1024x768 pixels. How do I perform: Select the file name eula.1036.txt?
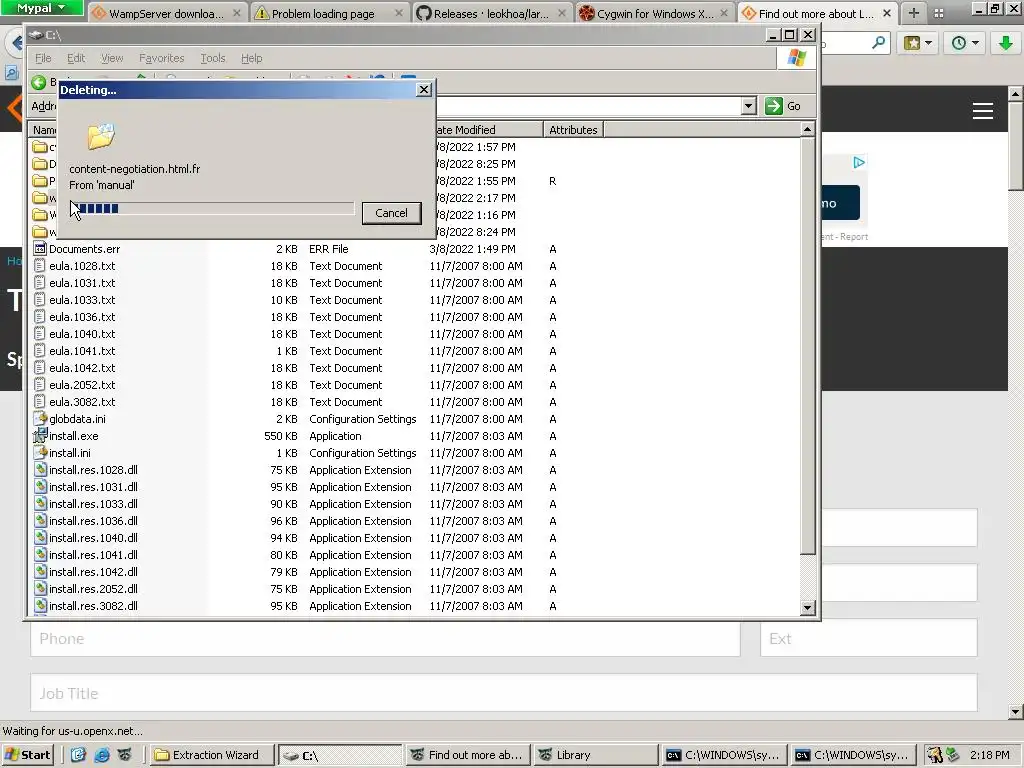82,317
